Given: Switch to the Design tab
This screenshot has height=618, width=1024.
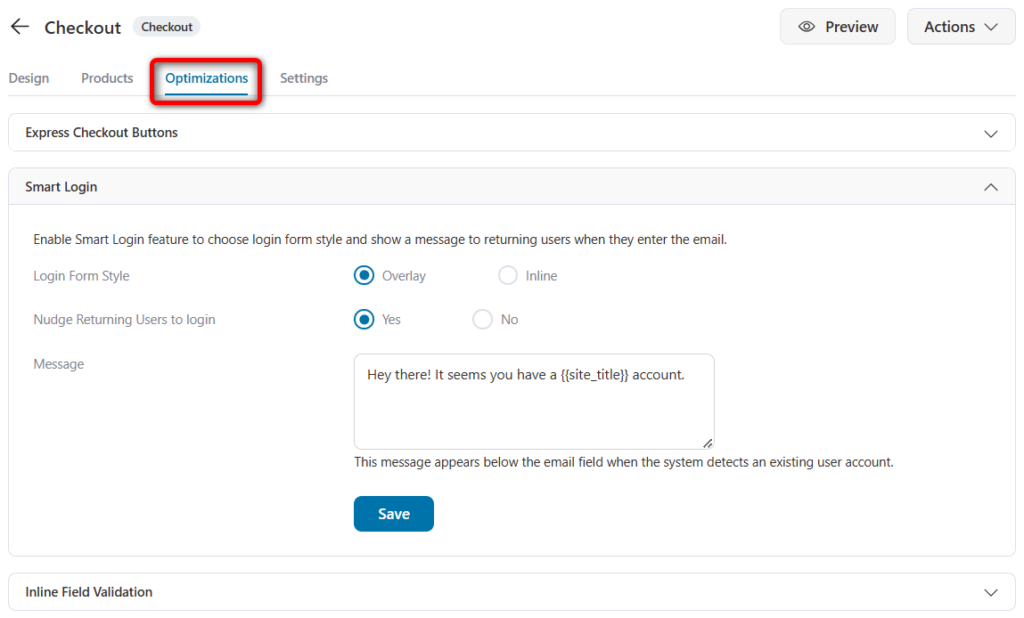Looking at the screenshot, I should tap(29, 78).
